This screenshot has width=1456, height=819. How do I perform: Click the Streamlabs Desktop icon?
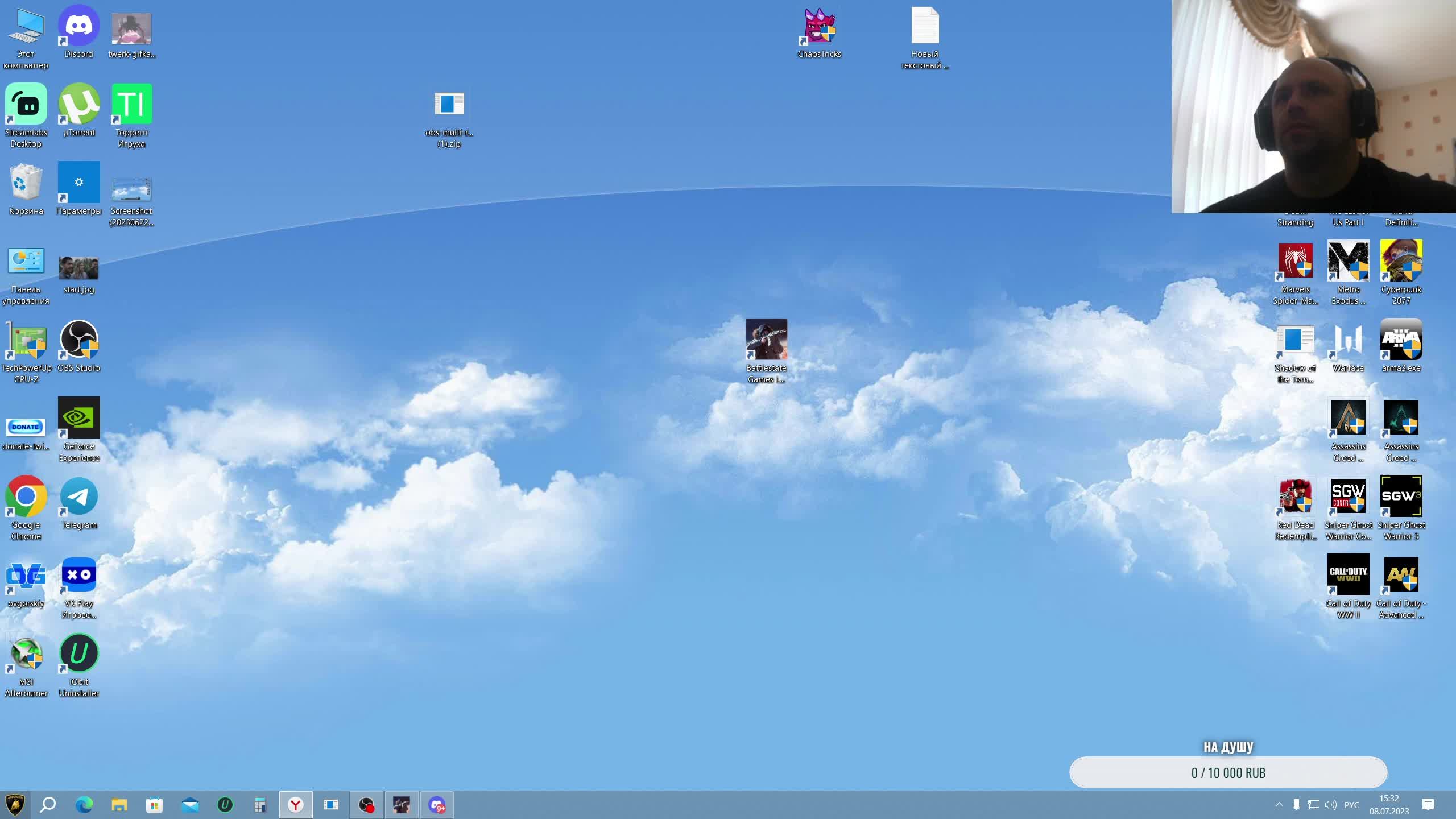pos(26,105)
